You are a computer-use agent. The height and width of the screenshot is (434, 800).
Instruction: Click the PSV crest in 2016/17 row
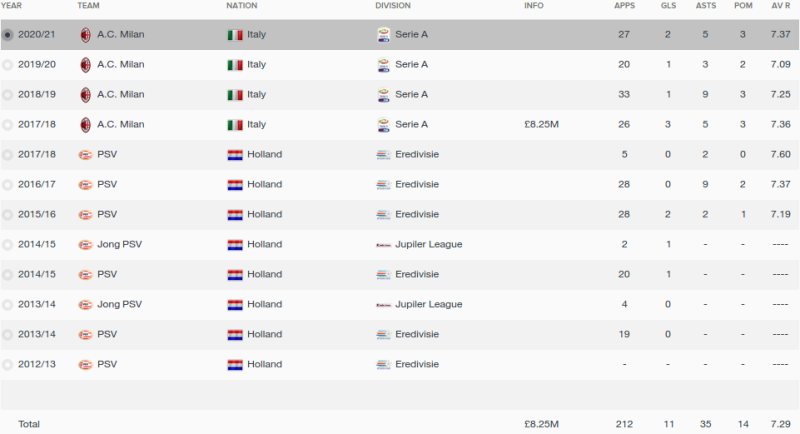pyautogui.click(x=85, y=185)
